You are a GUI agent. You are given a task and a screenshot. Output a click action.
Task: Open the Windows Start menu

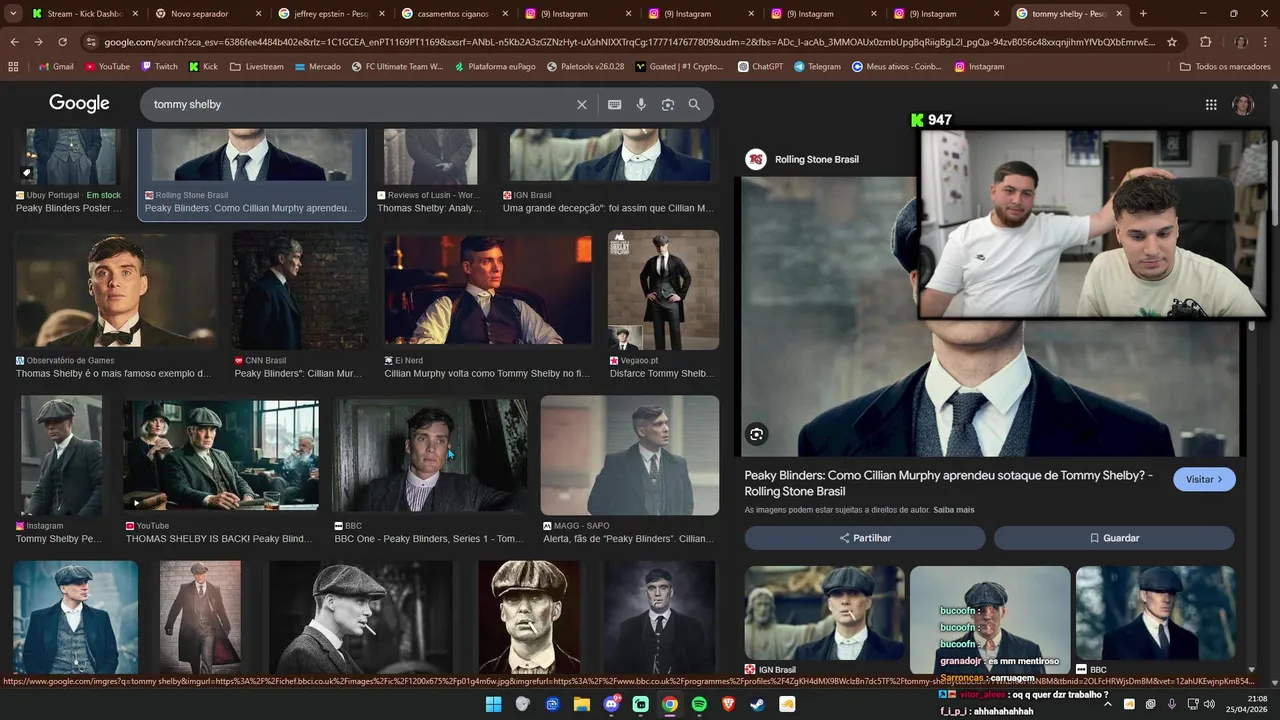(x=493, y=704)
